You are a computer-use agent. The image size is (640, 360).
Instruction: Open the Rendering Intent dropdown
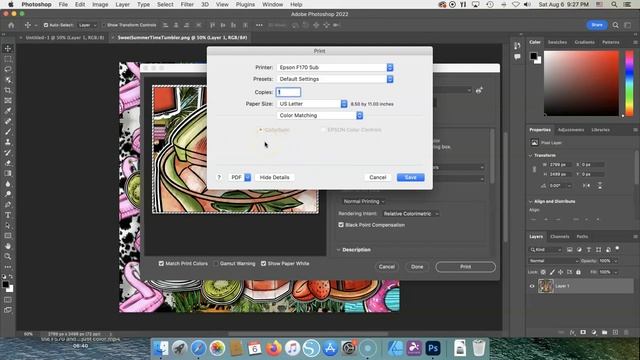click(411, 214)
